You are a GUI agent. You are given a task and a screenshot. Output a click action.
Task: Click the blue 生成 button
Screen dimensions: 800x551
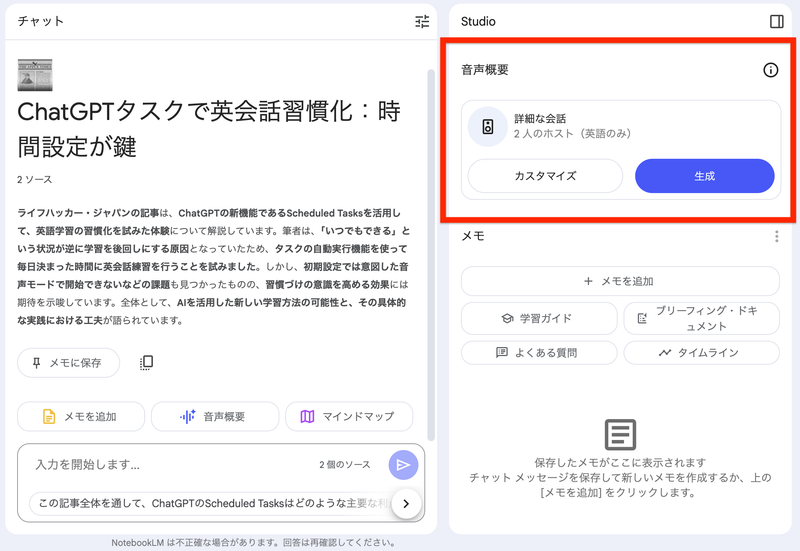pos(705,176)
